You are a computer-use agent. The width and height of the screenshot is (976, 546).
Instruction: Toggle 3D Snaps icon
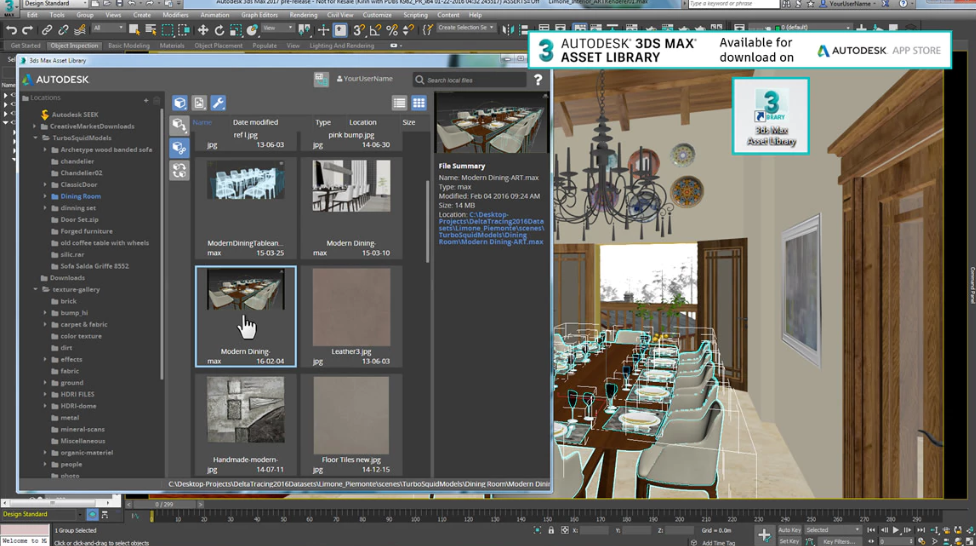click(359, 30)
